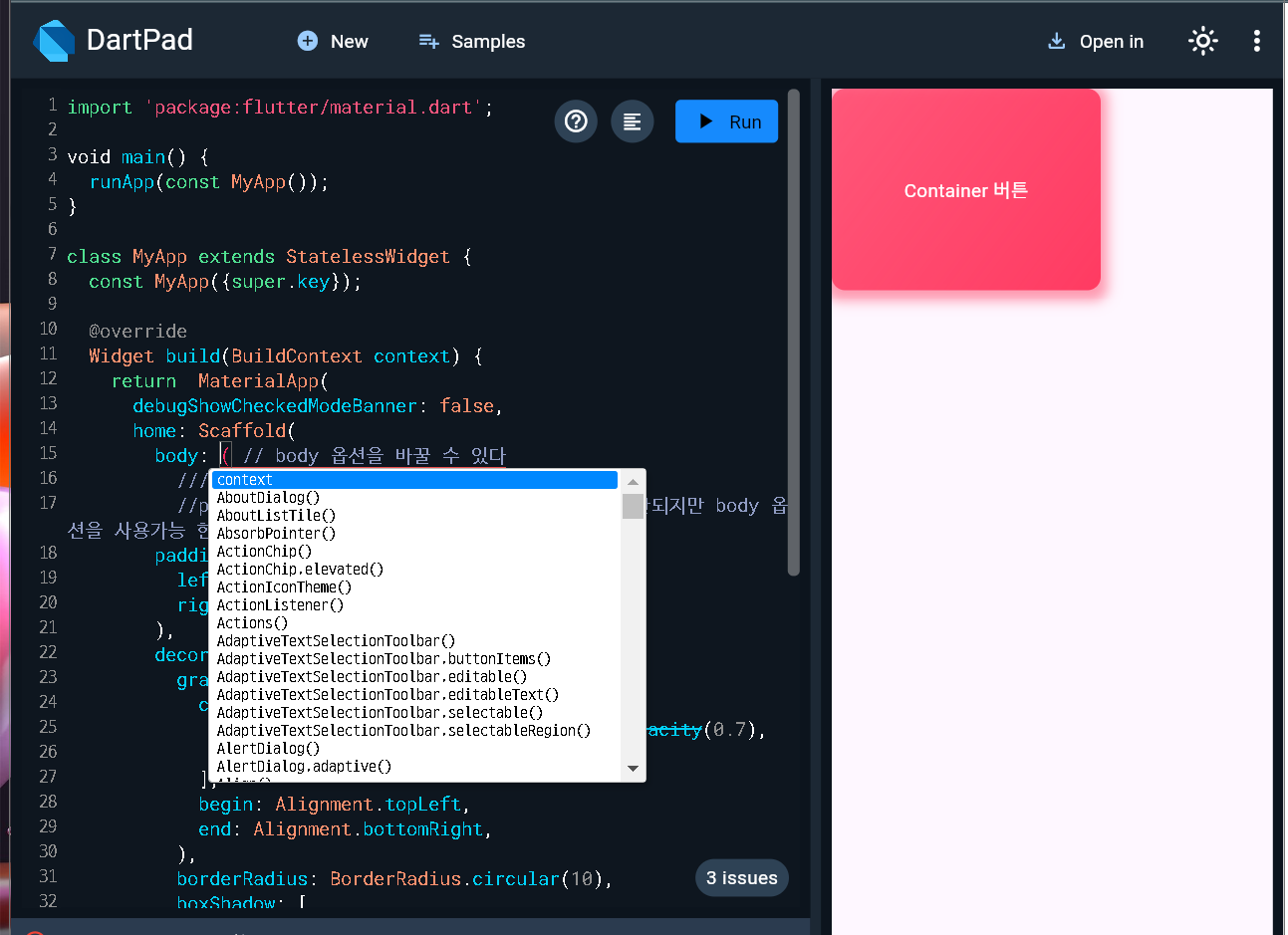Click 'begin: Alignment.topLeft,' line
This screenshot has width=1288, height=935.
pyautogui.click(x=335, y=805)
